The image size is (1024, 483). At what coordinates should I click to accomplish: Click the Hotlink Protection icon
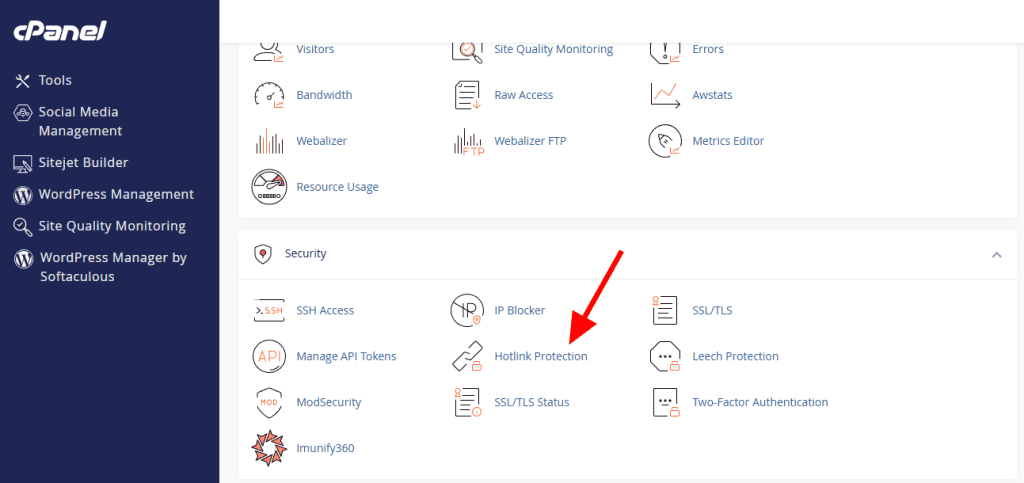[468, 357]
